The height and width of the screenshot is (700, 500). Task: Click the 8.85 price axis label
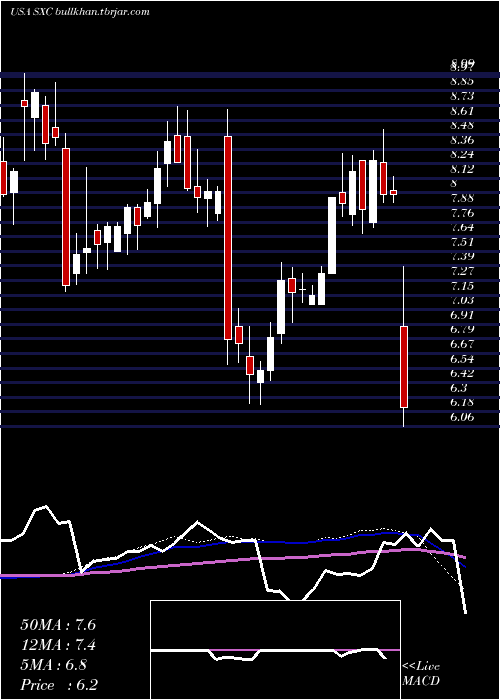[462, 81]
